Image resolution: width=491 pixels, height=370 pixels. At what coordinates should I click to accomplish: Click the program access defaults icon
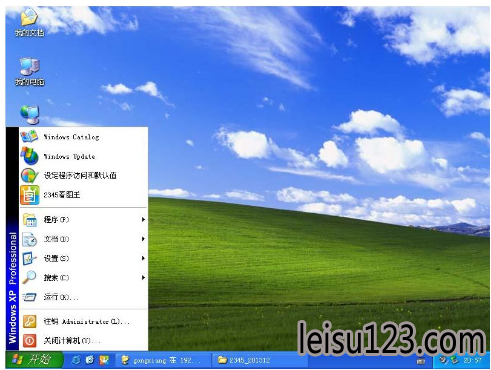pyautogui.click(x=29, y=175)
